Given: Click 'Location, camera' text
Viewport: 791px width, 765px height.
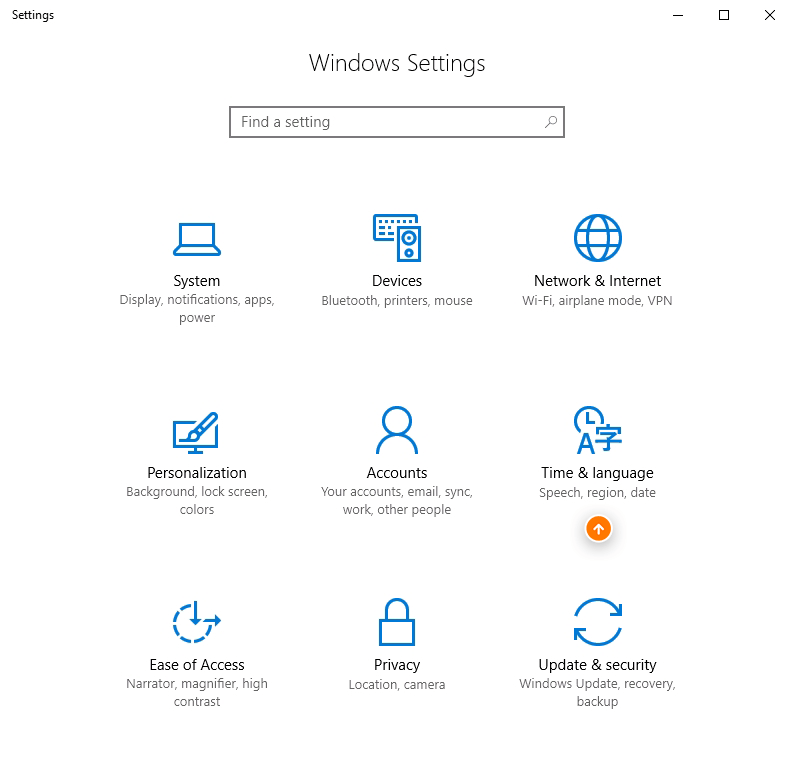Looking at the screenshot, I should tap(397, 685).
